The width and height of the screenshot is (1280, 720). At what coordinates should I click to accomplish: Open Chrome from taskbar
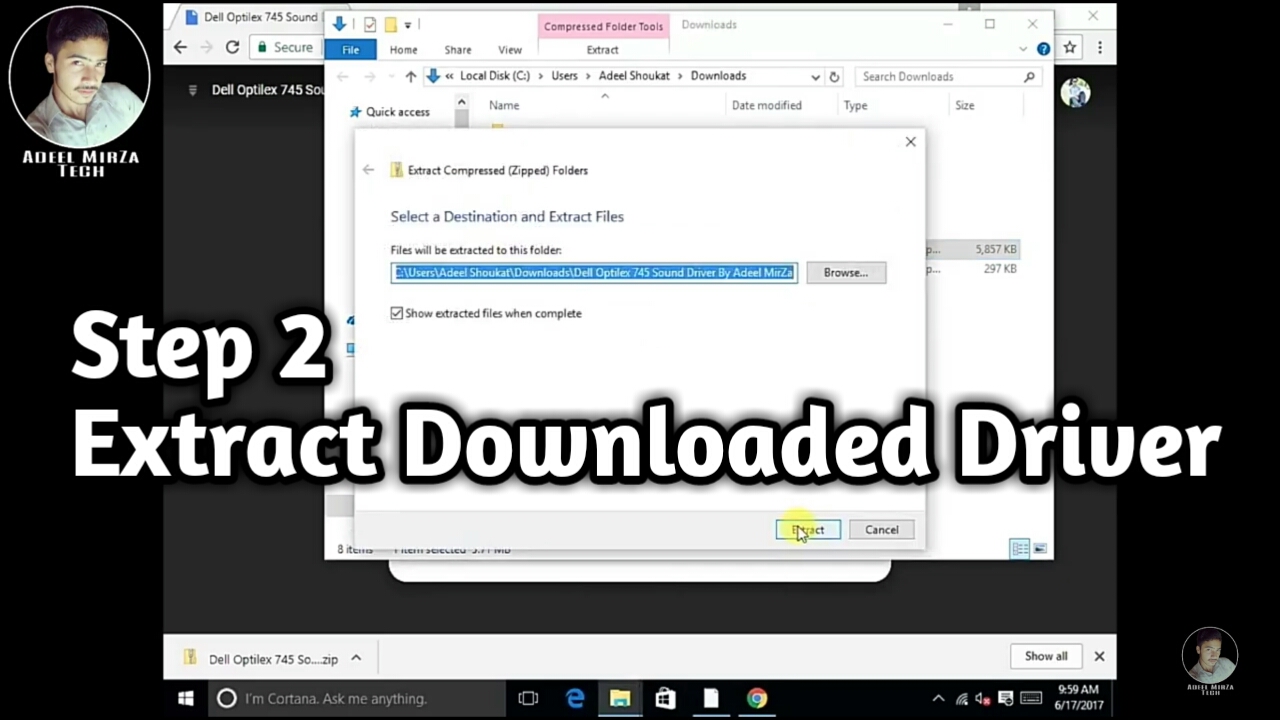[757, 698]
